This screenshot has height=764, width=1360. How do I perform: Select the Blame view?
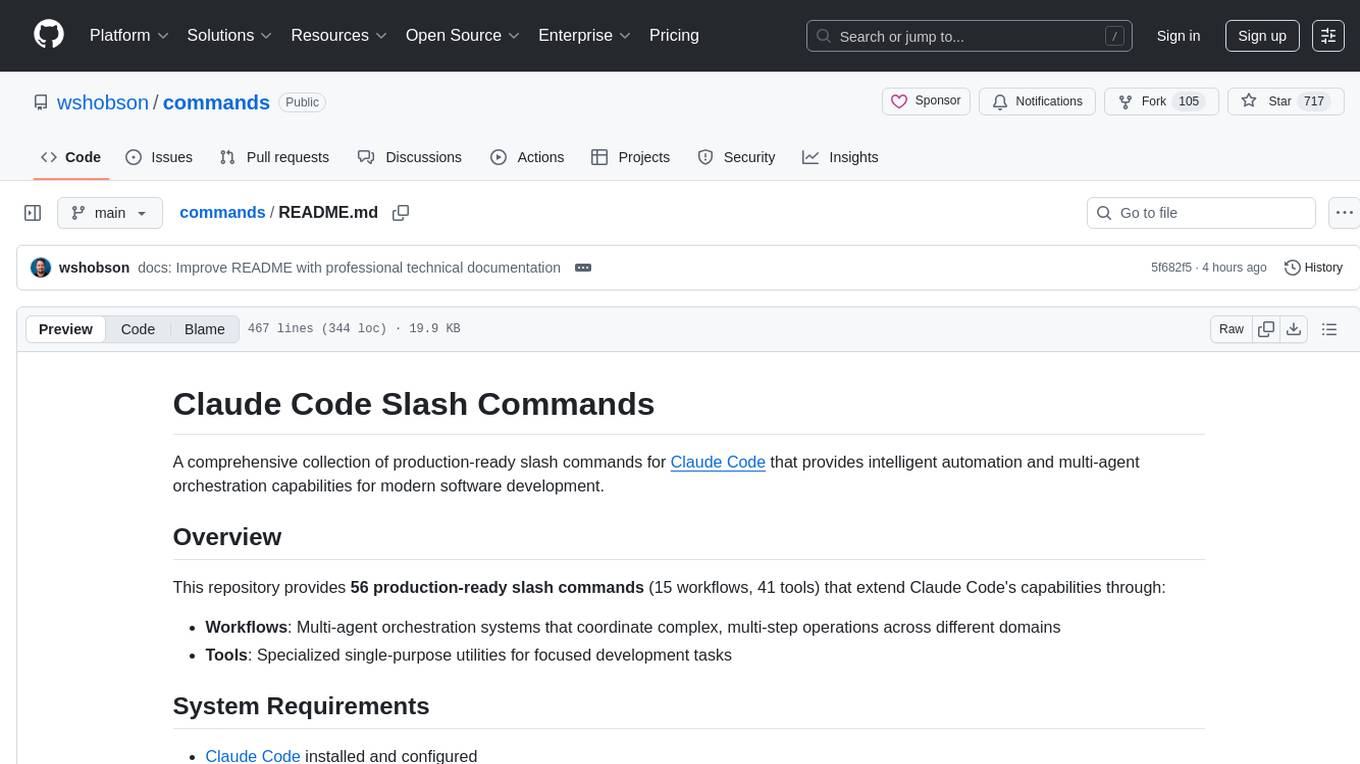click(204, 329)
